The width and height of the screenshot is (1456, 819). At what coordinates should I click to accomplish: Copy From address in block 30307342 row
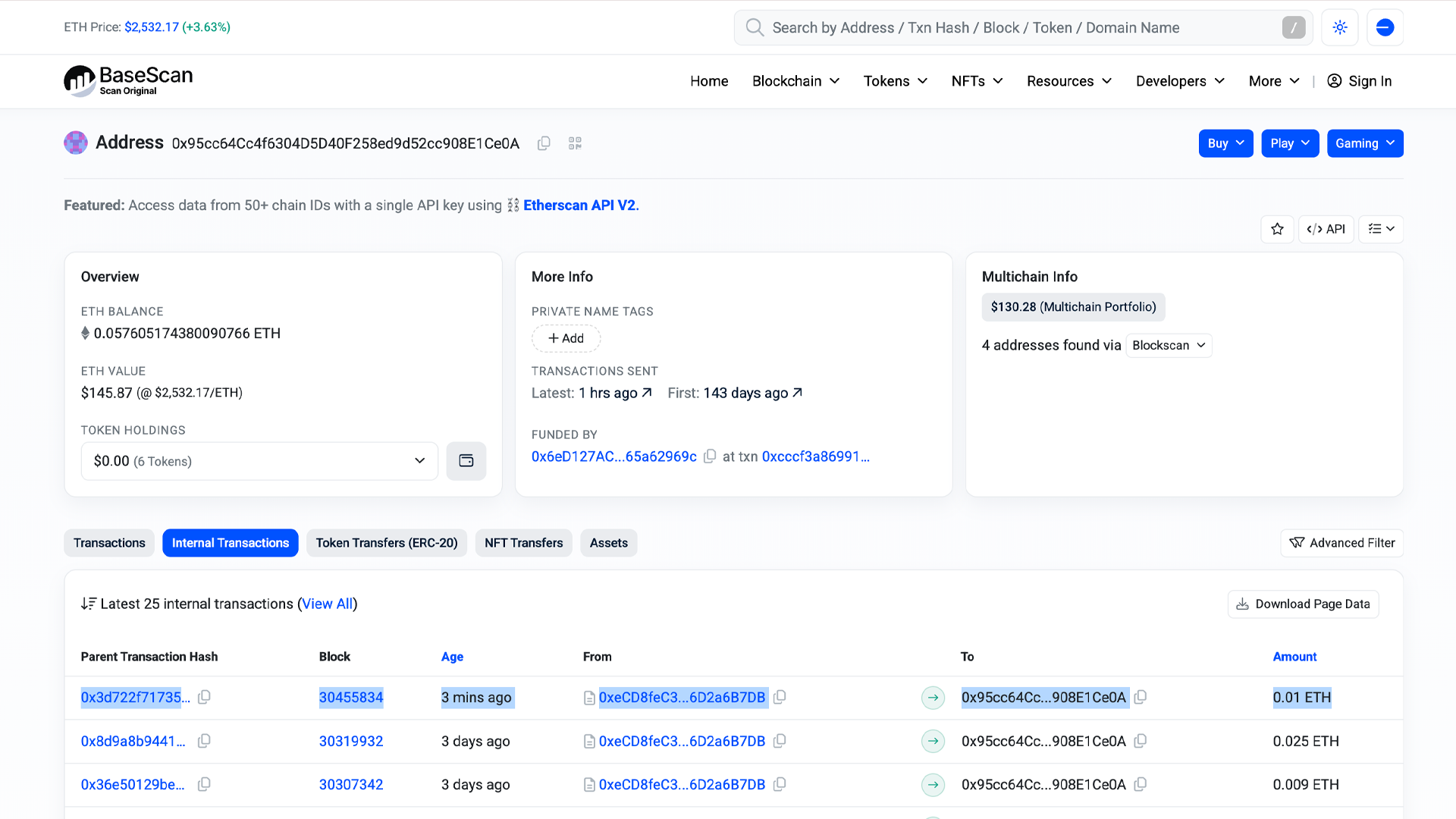click(x=780, y=785)
